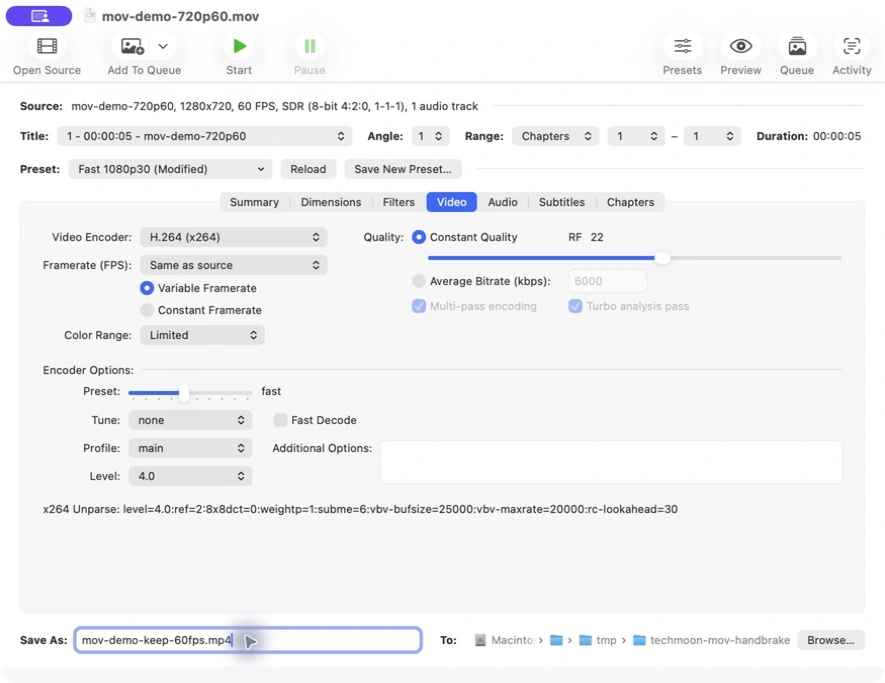The height and width of the screenshot is (683, 885).
Task: Open the Title dropdown
Action: point(204,136)
